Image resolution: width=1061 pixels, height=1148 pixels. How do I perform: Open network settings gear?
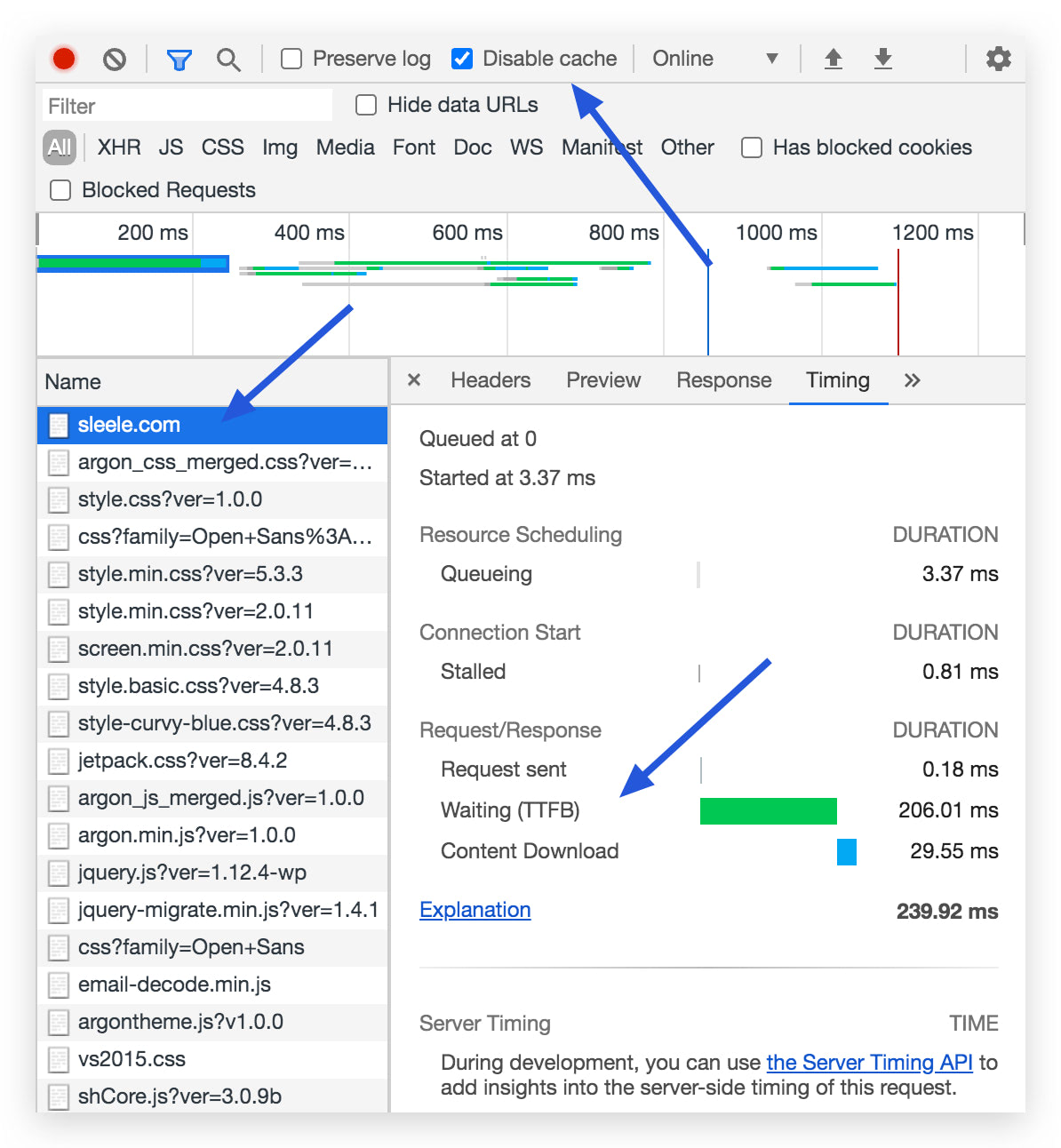(x=998, y=59)
